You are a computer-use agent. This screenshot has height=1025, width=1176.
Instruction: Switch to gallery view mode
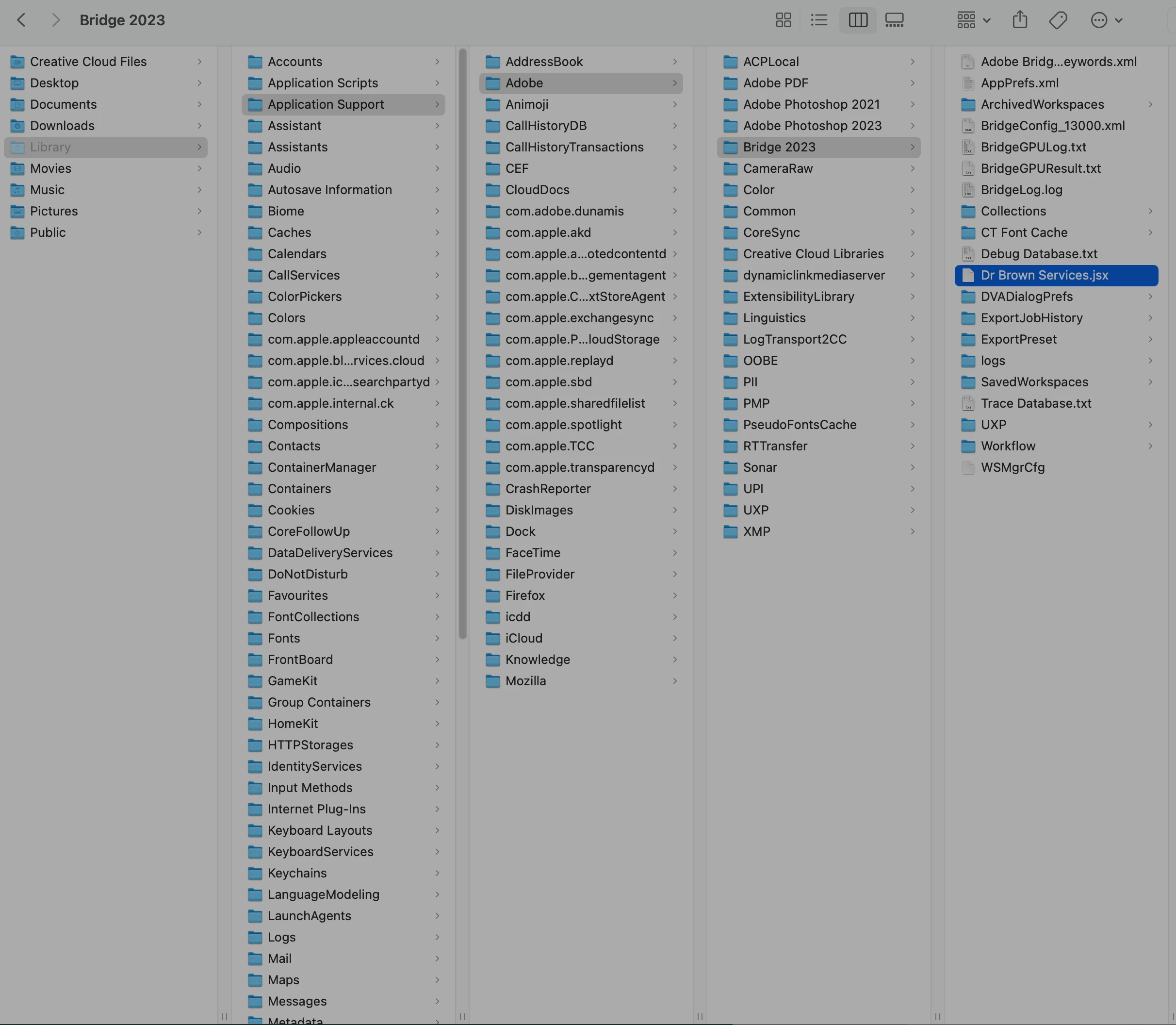894,20
